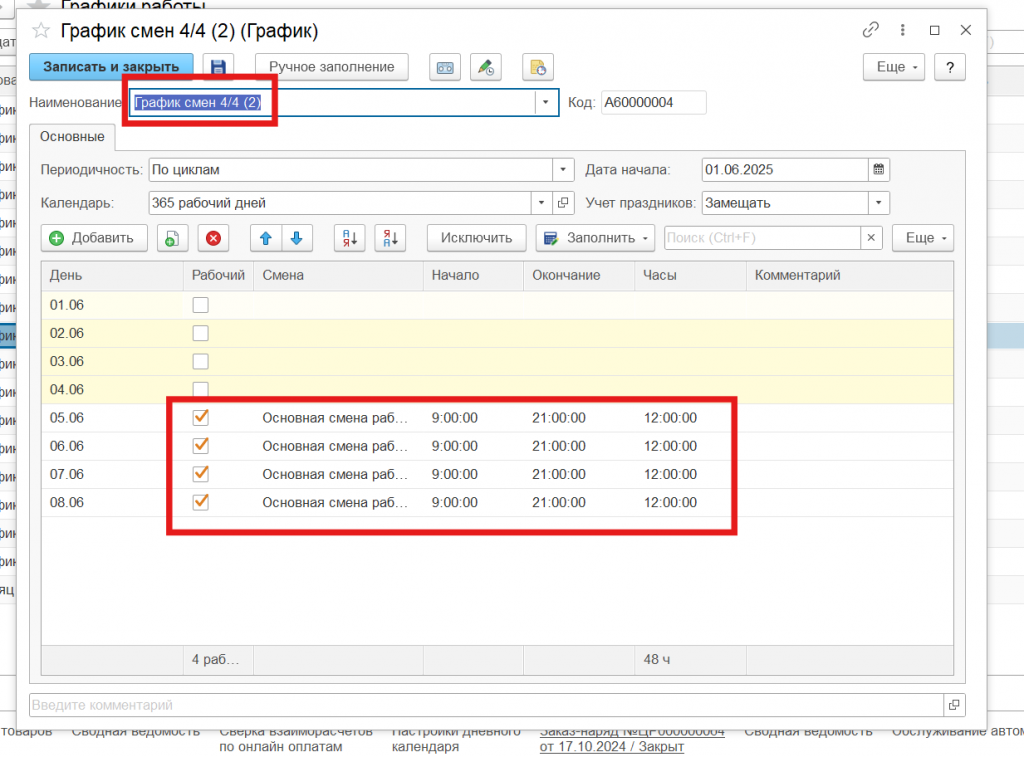Check the Рабочий box for day 01.06
Viewport: 1024px width, 757px height.
[201, 305]
